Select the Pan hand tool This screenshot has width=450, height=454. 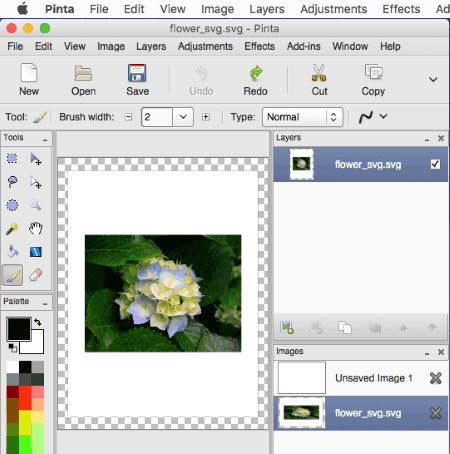36,229
